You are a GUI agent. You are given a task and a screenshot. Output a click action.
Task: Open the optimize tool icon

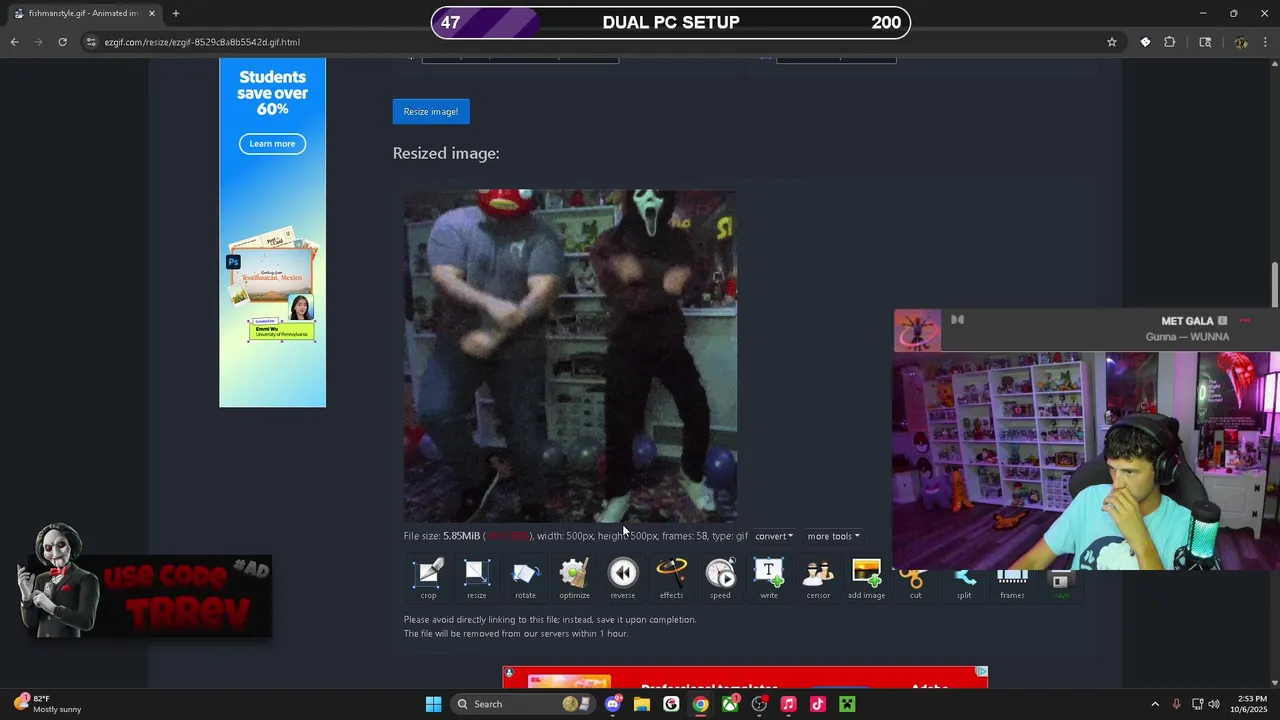pyautogui.click(x=574, y=579)
